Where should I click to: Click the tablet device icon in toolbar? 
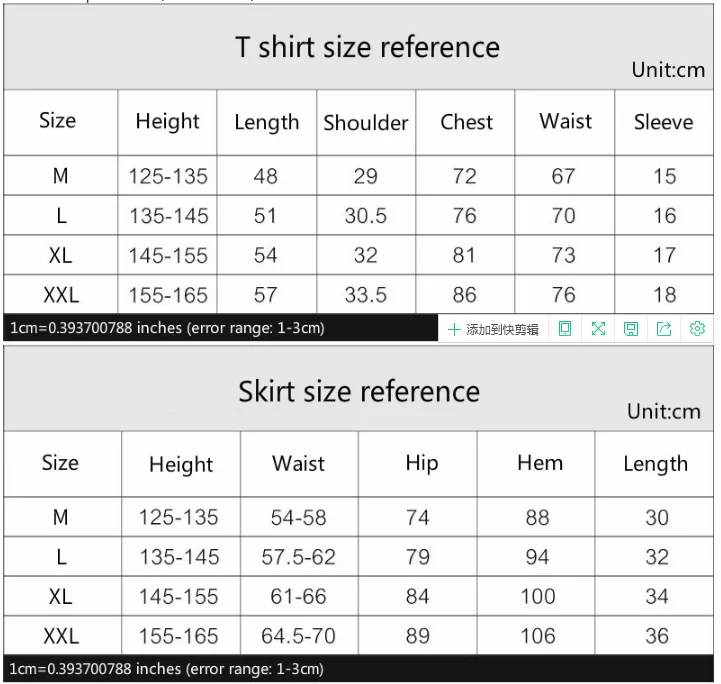[x=565, y=328]
